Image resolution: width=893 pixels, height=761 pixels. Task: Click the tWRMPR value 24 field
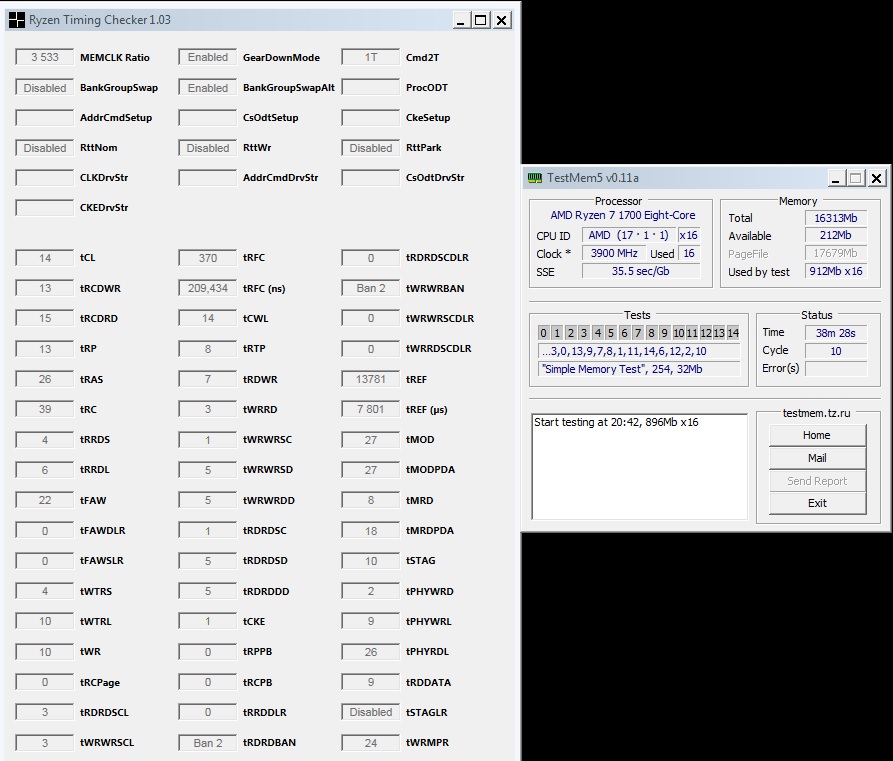click(370, 743)
